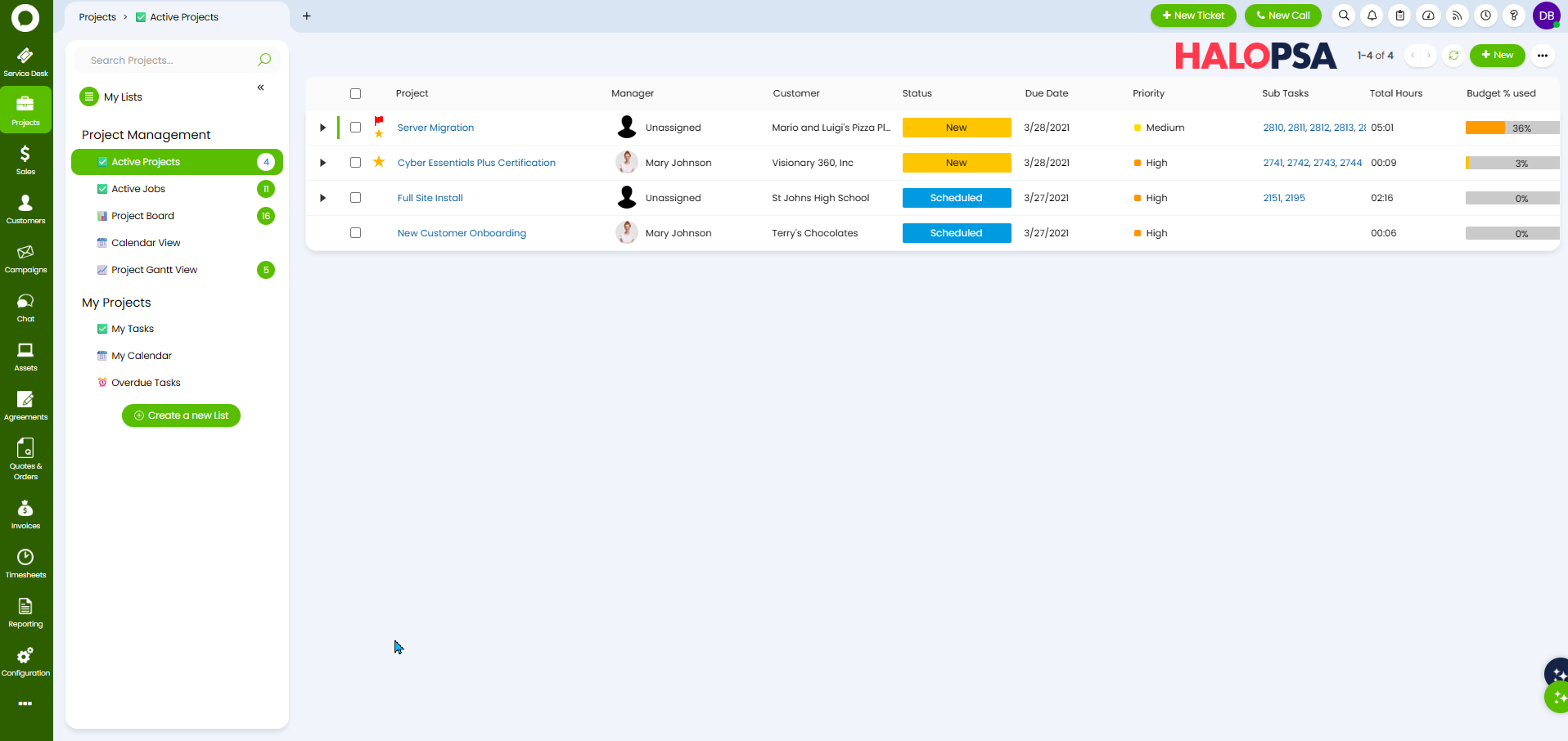Collapse the sidebar with double chevron
Image resolution: width=1568 pixels, height=741 pixels.
pyautogui.click(x=260, y=88)
